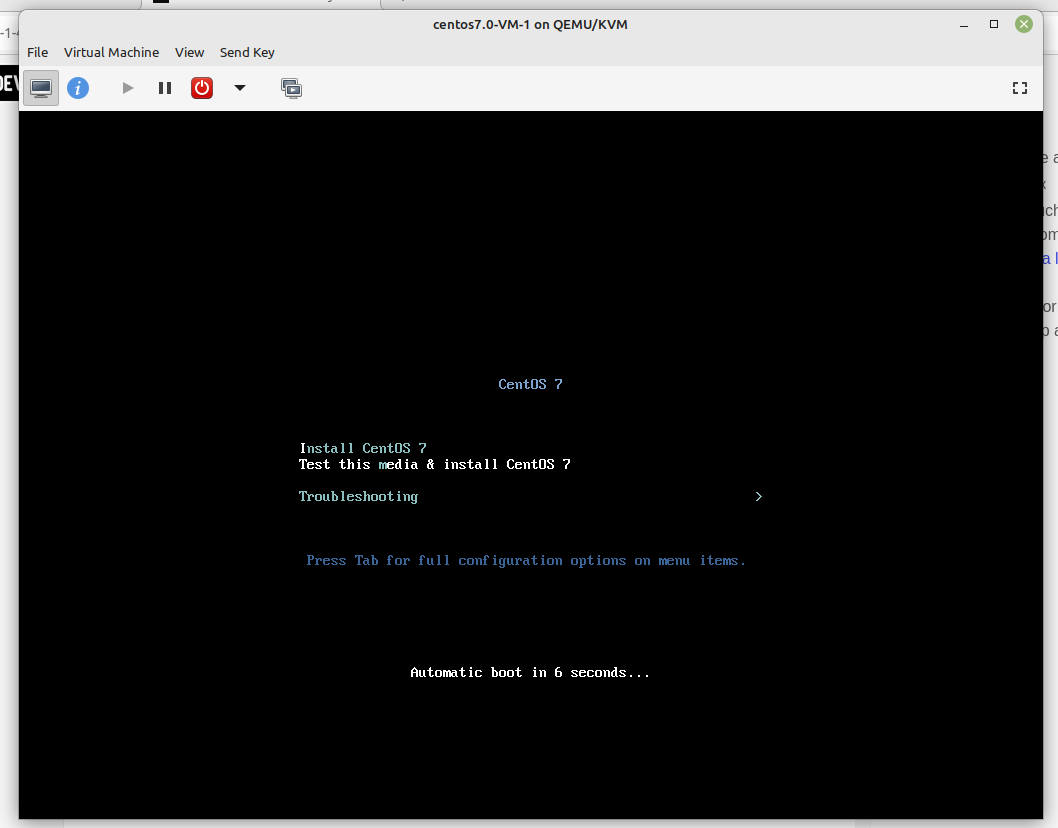The image size is (1058, 828).
Task: Select Install CentOS 7 boot entry
Action: [x=362, y=448]
